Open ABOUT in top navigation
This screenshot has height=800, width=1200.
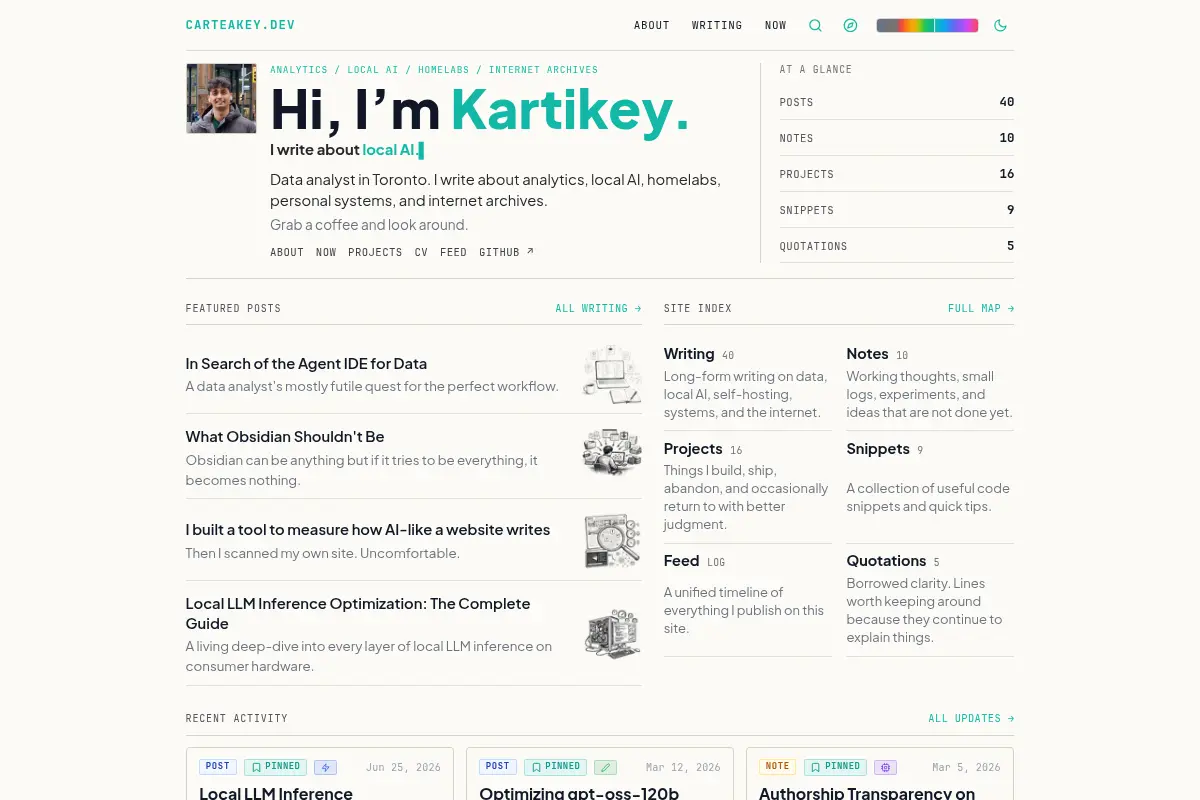[652, 26]
